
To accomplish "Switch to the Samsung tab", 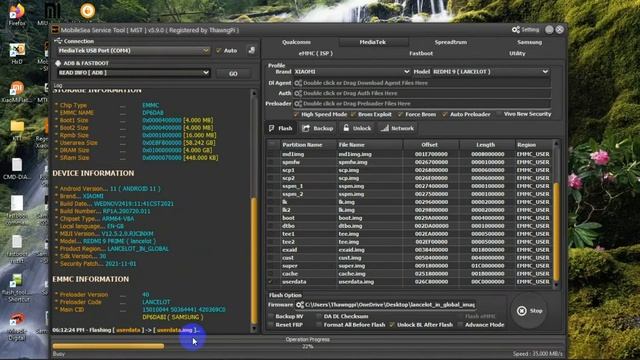I will [529, 42].
